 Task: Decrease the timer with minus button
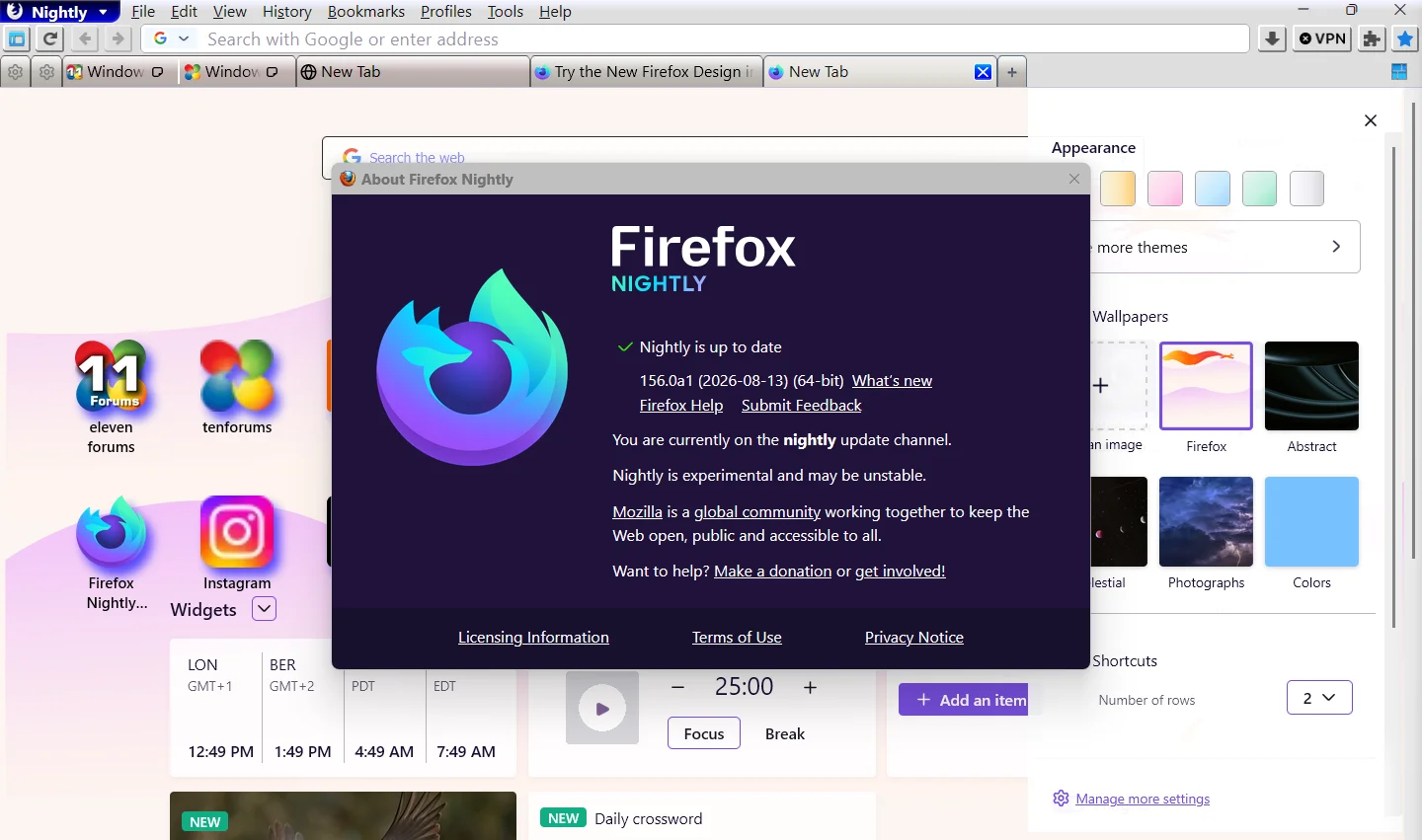(677, 687)
